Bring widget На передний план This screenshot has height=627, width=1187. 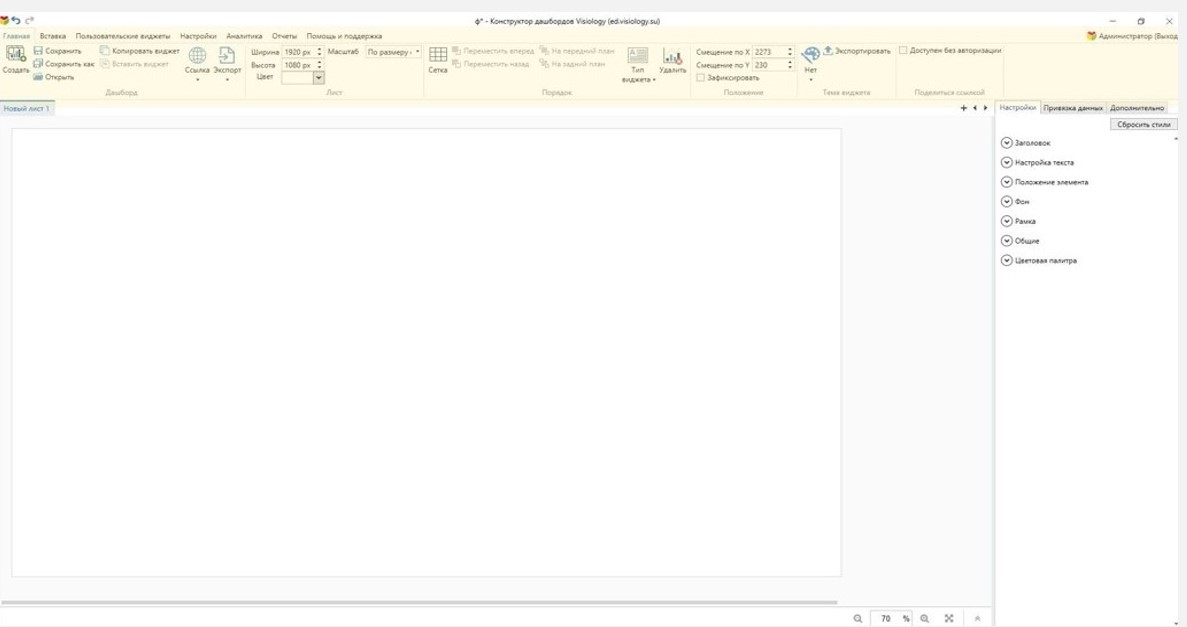(x=577, y=51)
